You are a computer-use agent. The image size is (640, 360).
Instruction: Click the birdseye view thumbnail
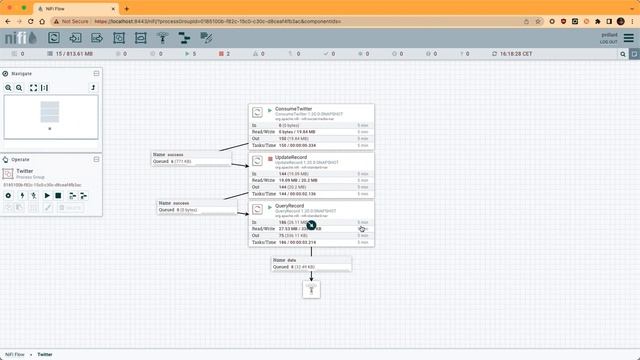click(x=51, y=117)
